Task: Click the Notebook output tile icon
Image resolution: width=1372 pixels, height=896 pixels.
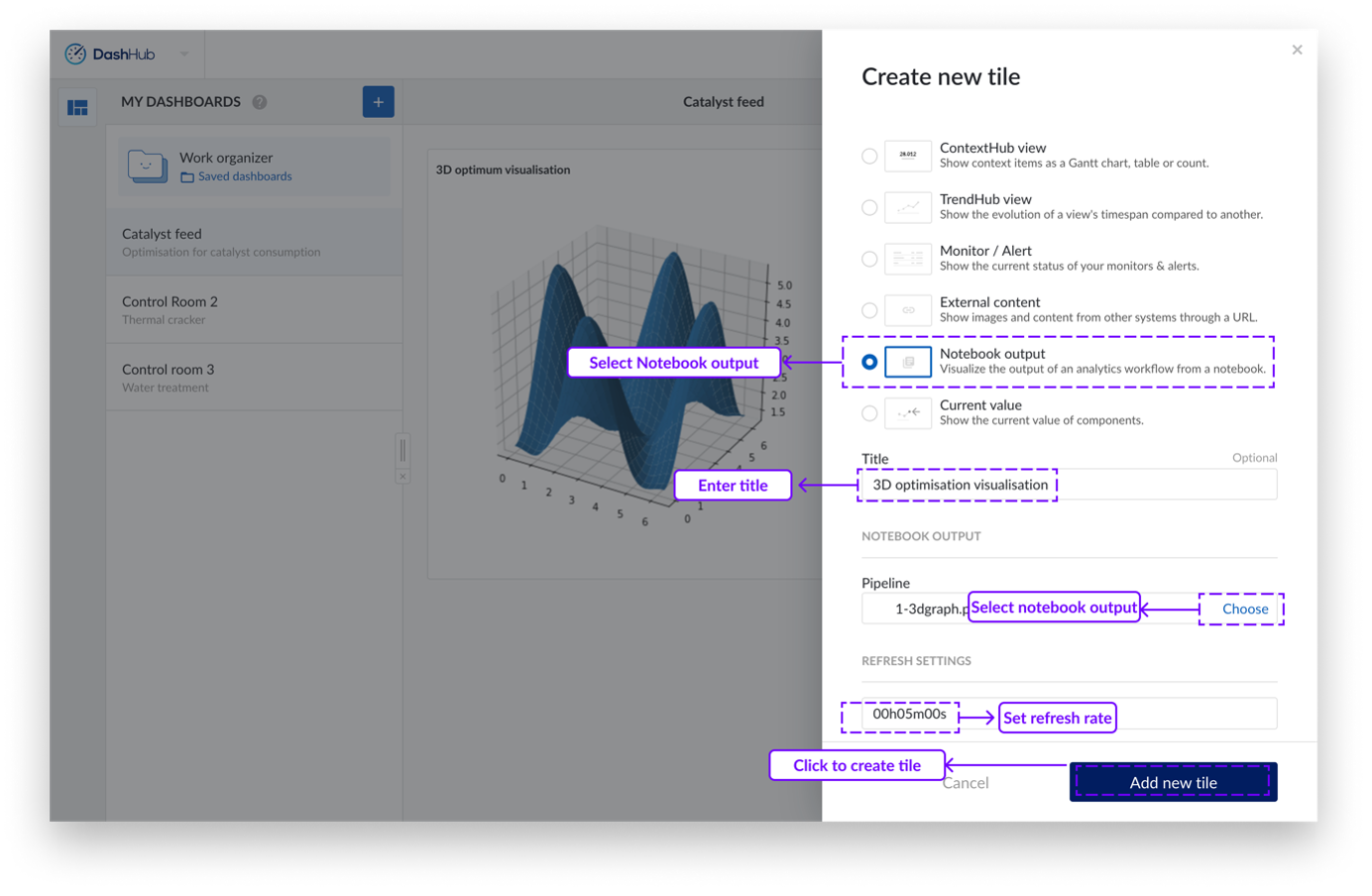Action: click(907, 363)
